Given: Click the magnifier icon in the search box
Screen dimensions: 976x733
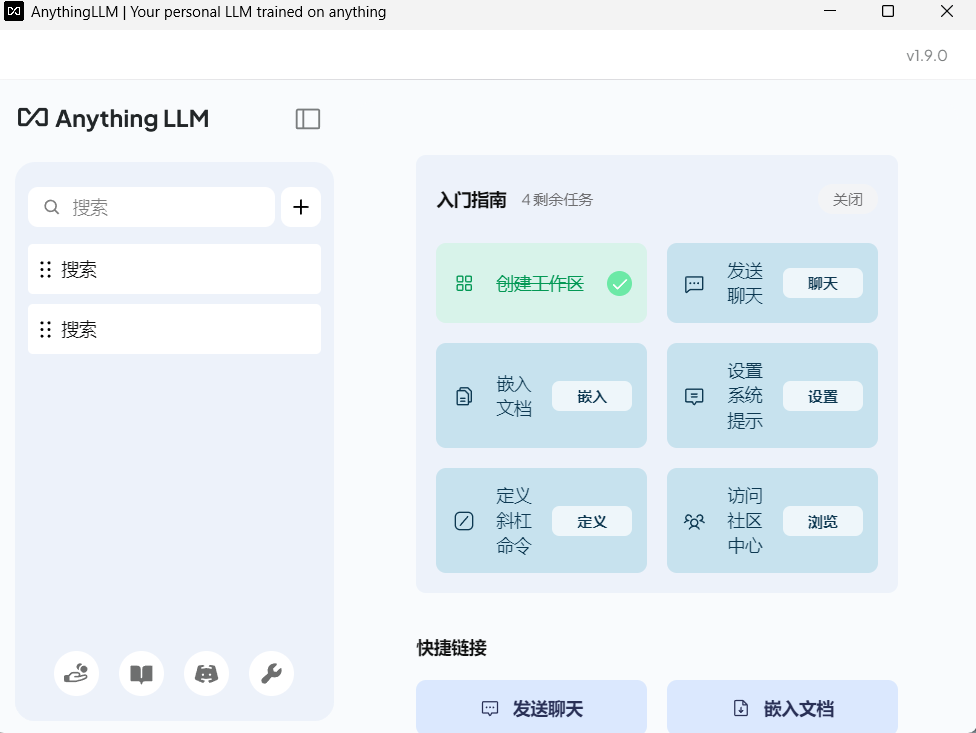Looking at the screenshot, I should 51,206.
